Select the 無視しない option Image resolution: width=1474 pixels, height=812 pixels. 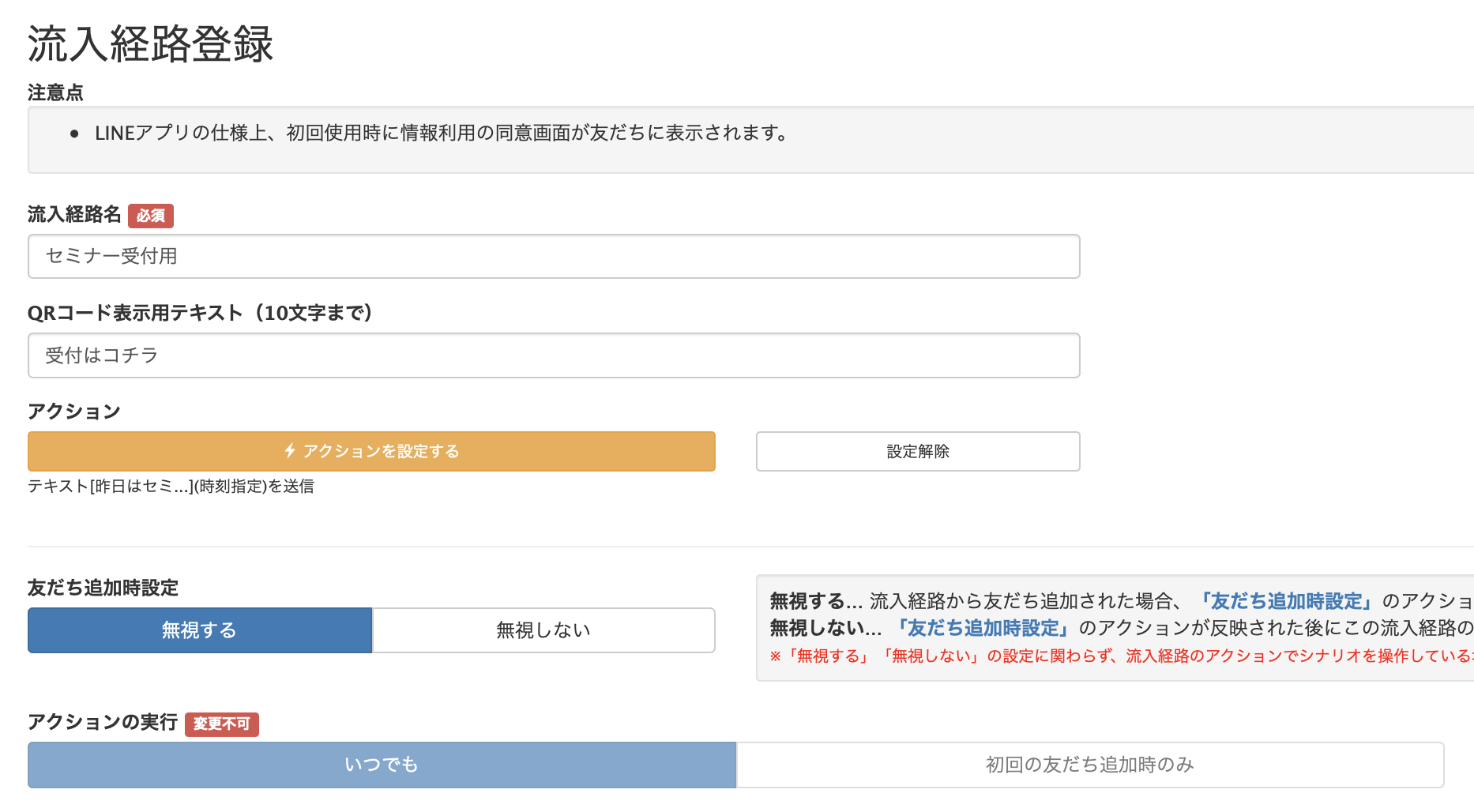[543, 630]
